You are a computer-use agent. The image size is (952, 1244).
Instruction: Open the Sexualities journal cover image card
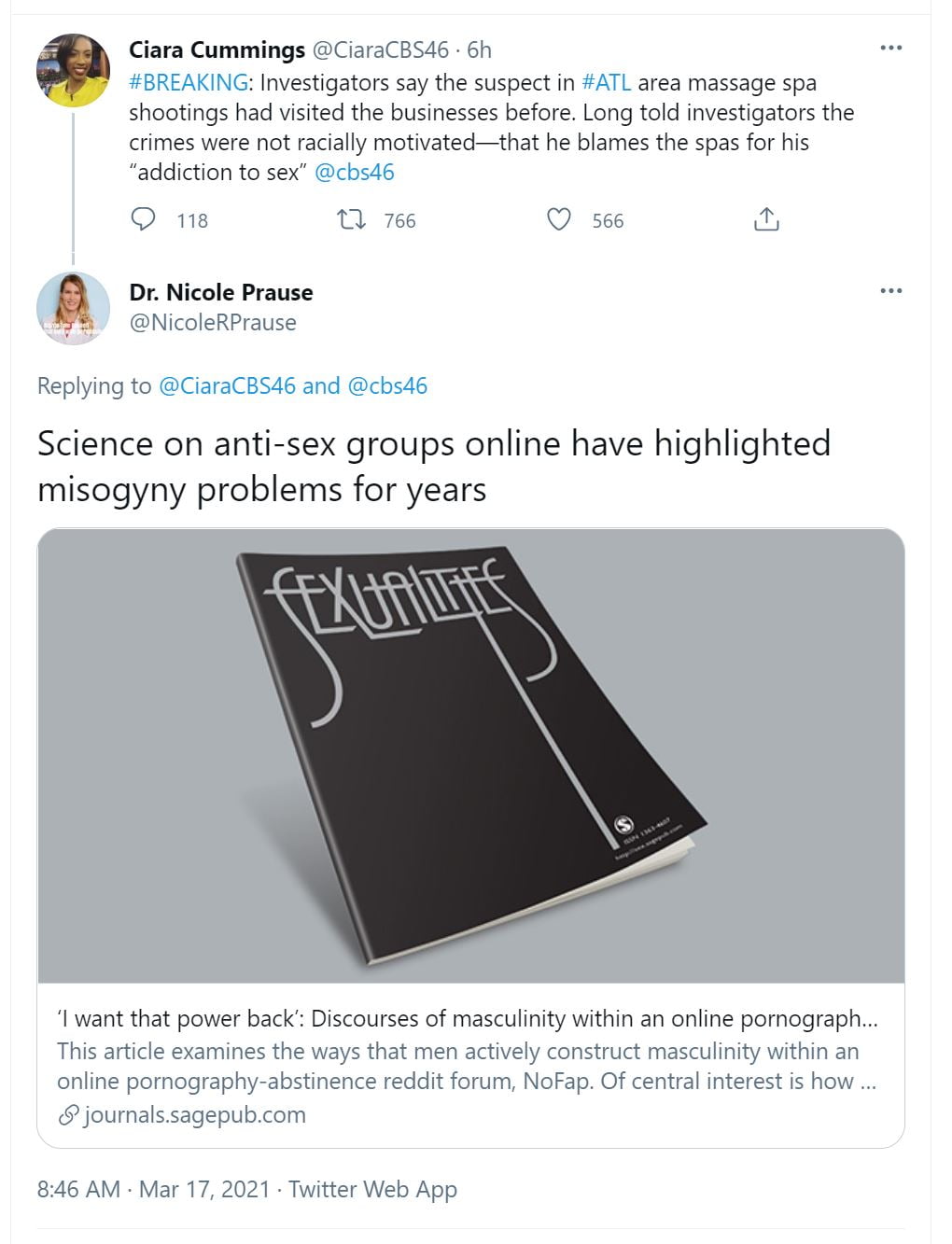pyautogui.click(x=470, y=756)
